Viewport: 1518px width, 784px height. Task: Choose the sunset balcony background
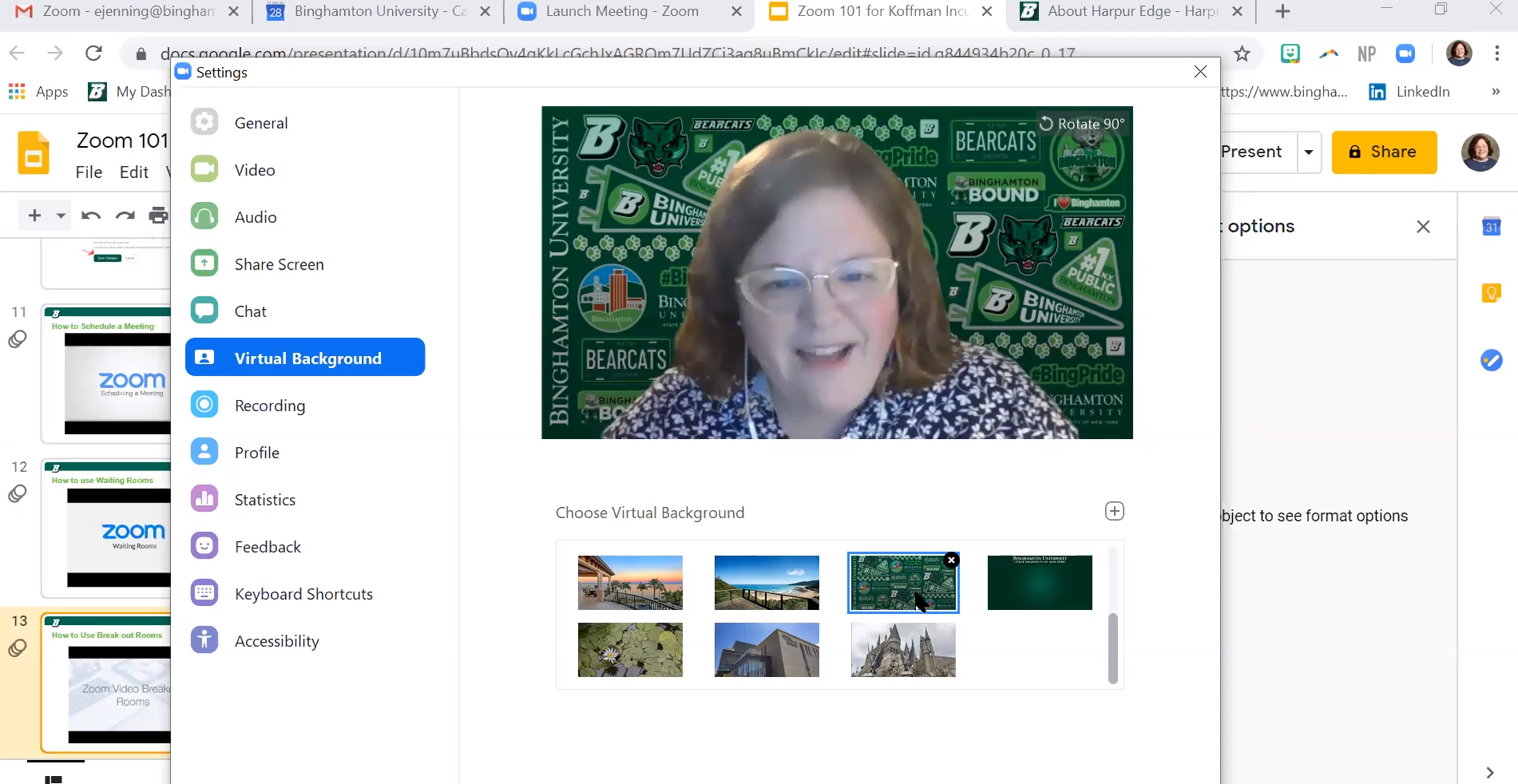pos(630,583)
